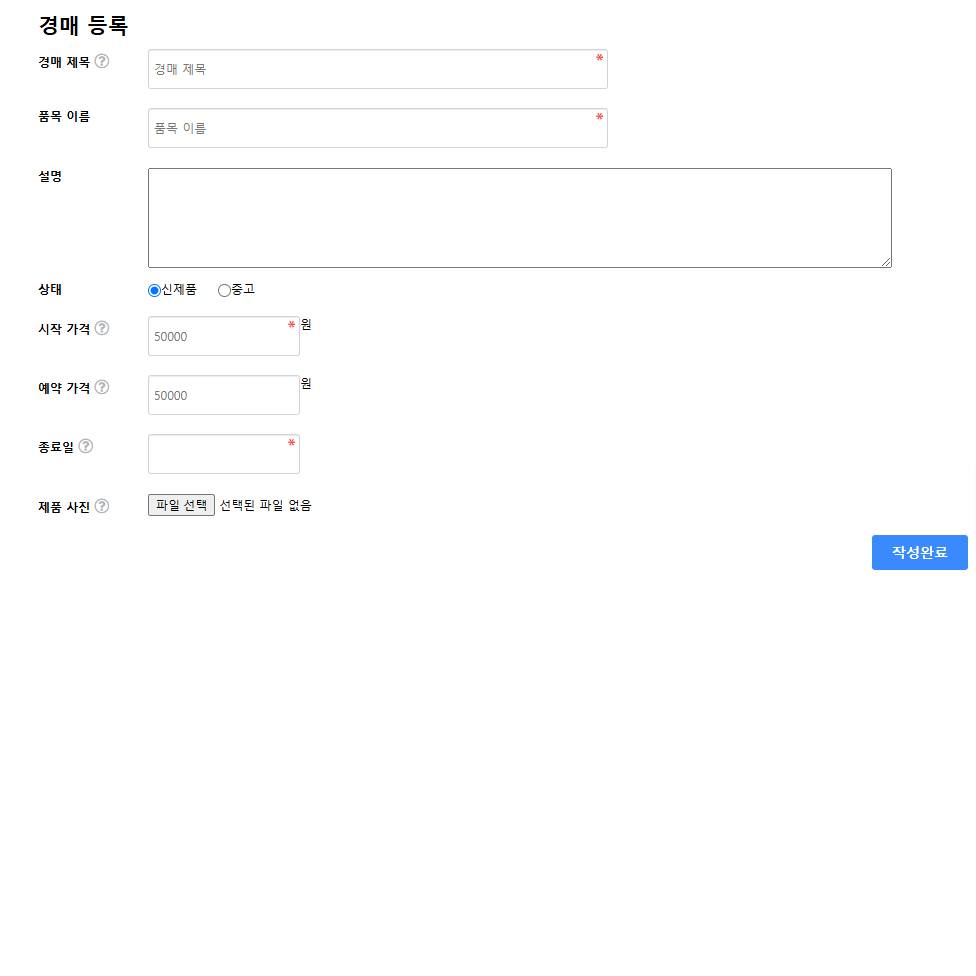The height and width of the screenshot is (976, 976).
Task: Click the 종료일 end date field
Action: pos(223,454)
